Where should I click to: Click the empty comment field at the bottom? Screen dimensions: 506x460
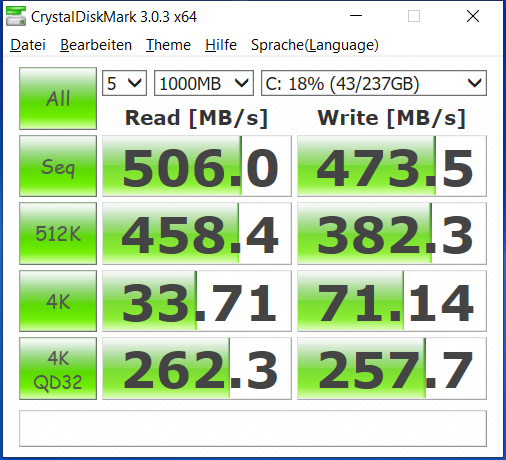point(253,429)
